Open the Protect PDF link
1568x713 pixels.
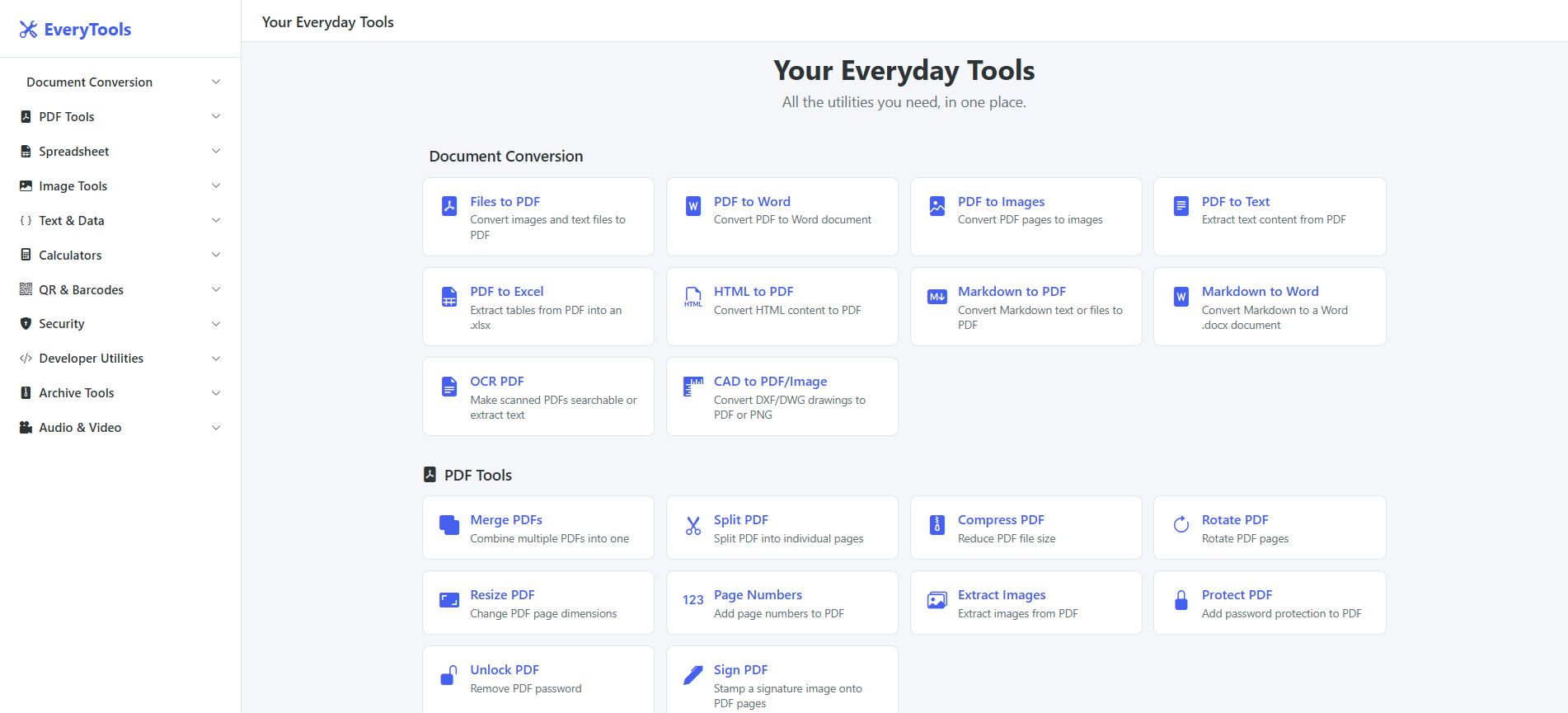point(1237,594)
